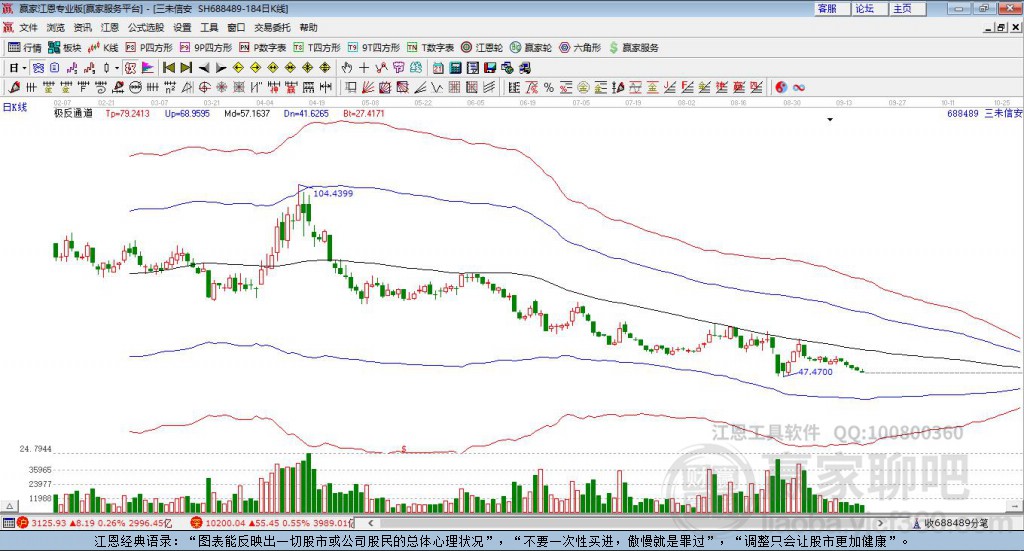Open the 资讯 menu

pos(82,27)
